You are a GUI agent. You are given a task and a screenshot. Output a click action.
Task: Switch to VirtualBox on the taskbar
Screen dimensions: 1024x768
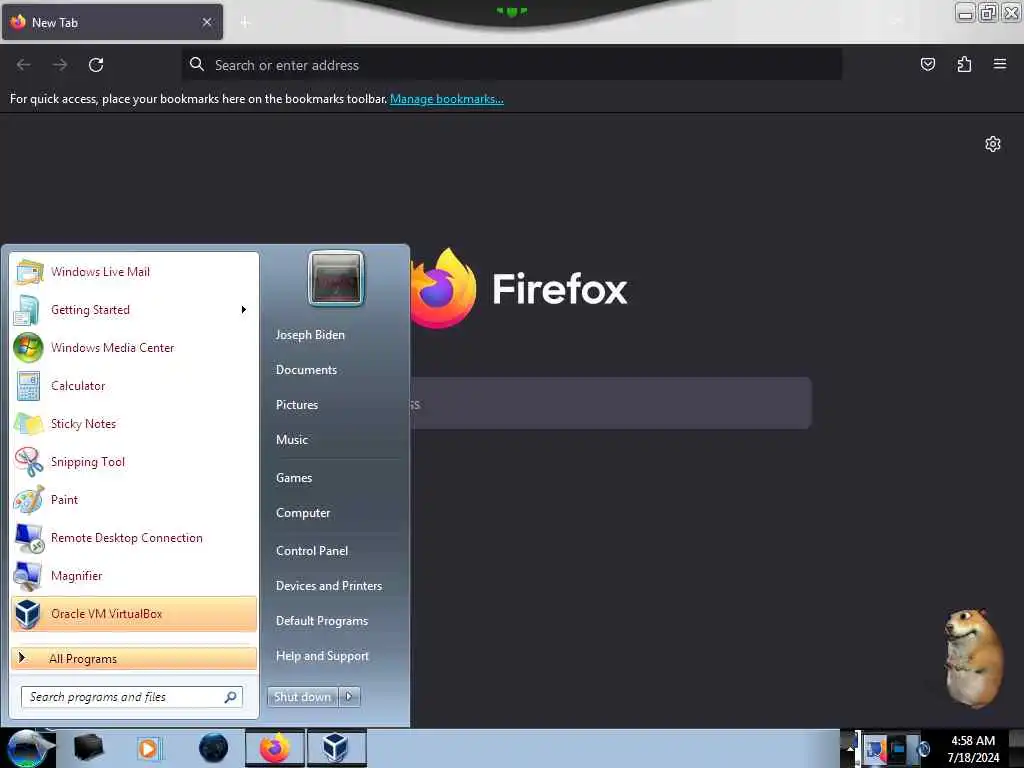tap(336, 748)
